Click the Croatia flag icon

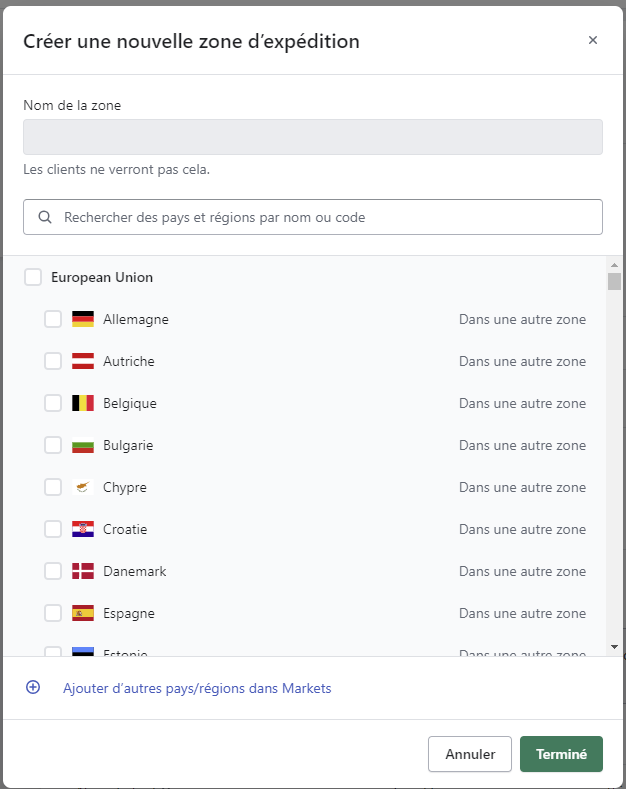click(x=83, y=530)
